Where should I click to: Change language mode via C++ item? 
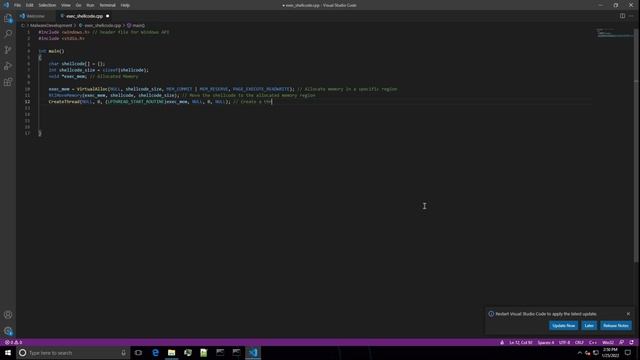point(593,342)
